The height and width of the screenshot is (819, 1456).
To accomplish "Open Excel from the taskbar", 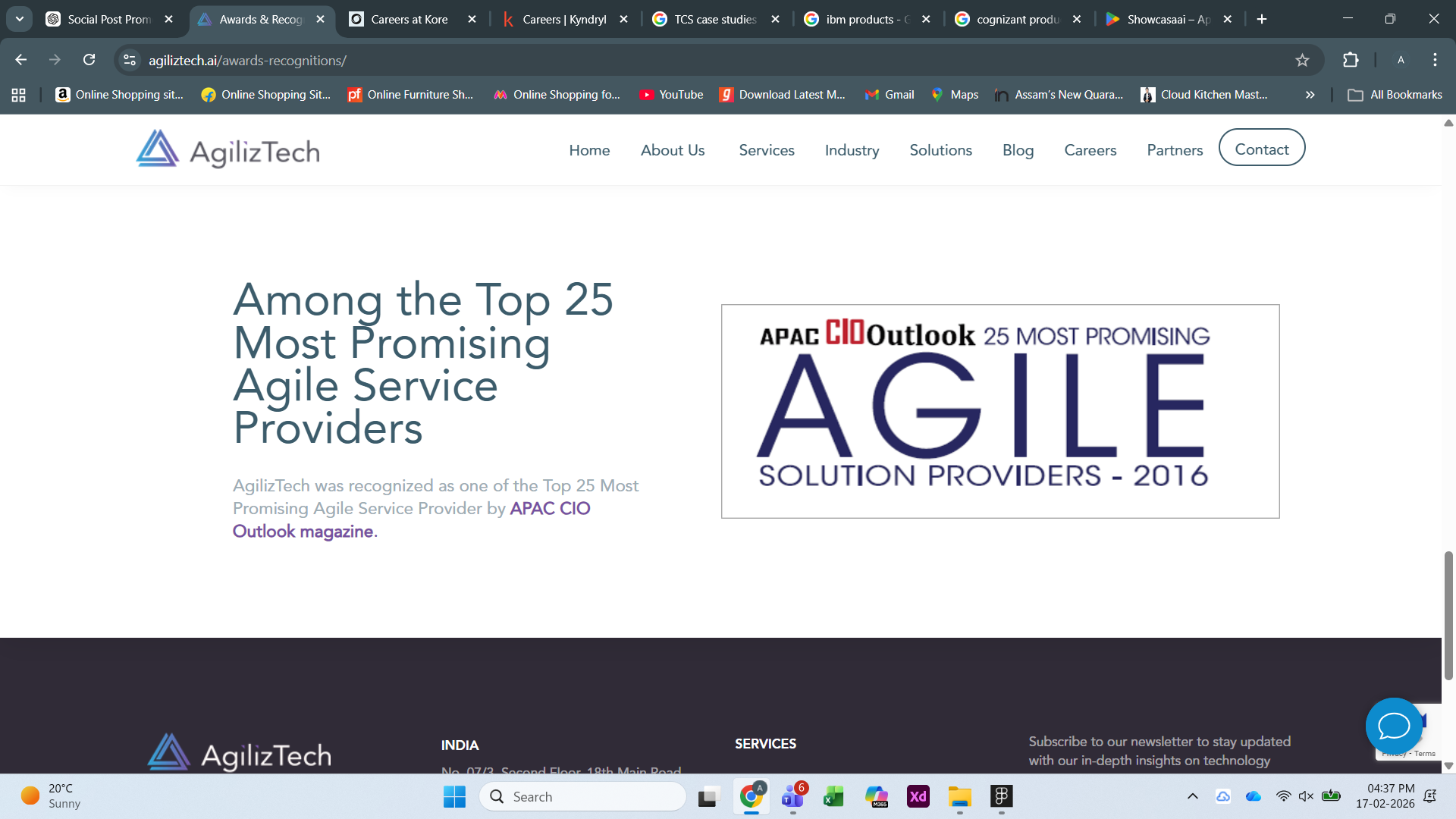I will (833, 796).
